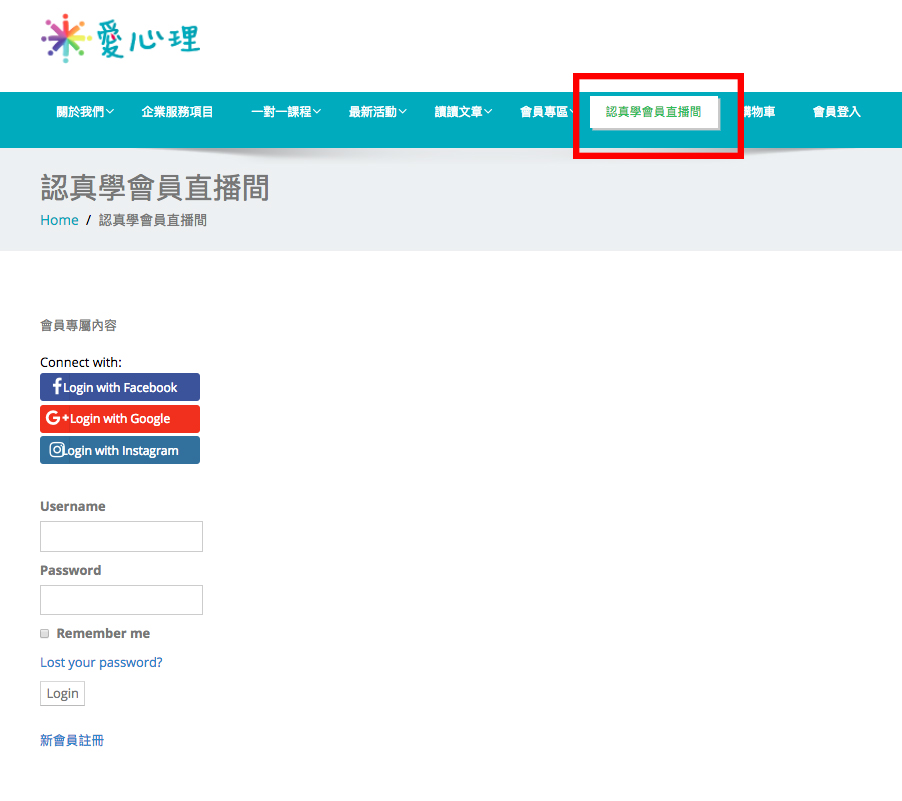Screen dimensions: 902x801
Task: Follow the Home breadcrumb link
Action: 59,220
